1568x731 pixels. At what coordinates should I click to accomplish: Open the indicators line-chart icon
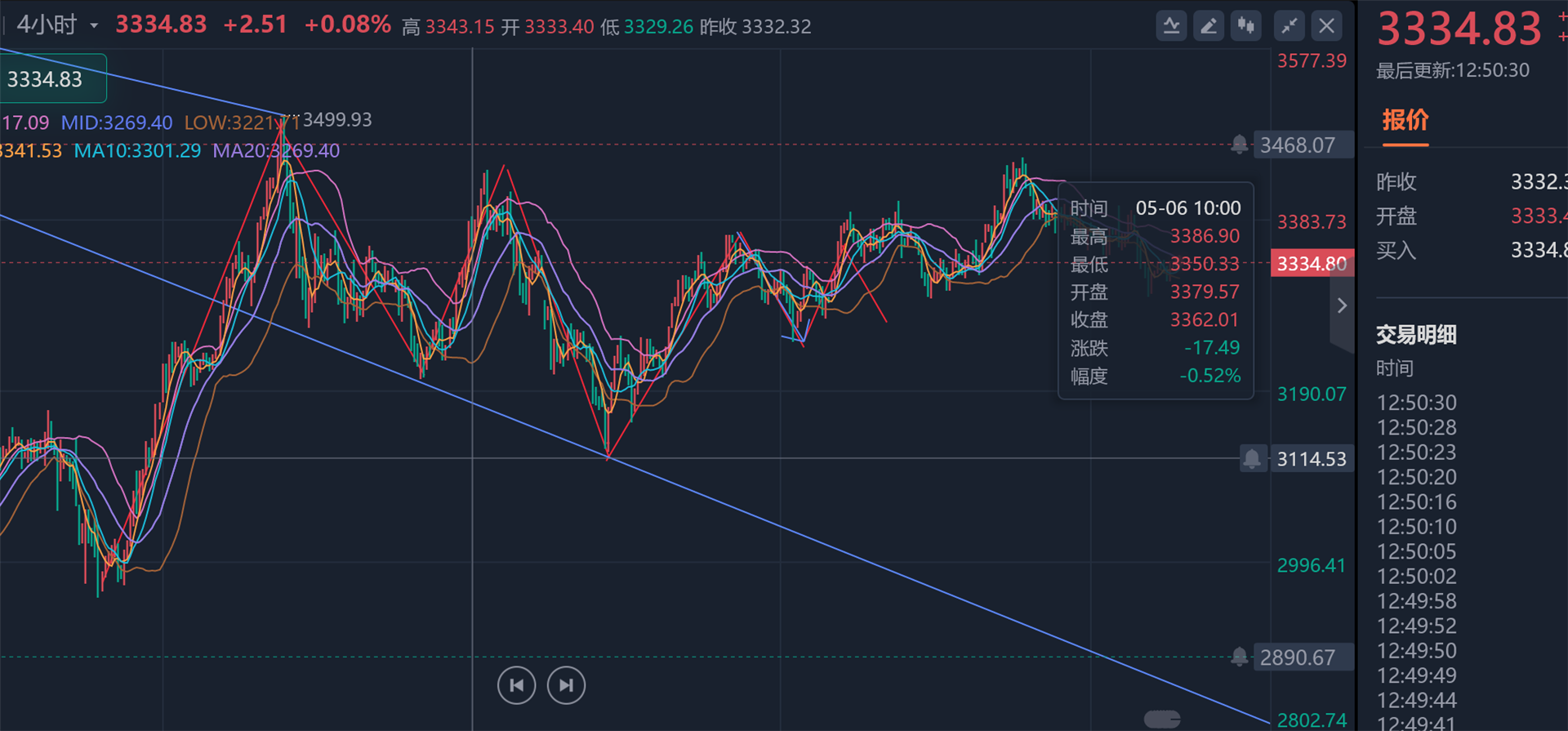(x=1171, y=26)
